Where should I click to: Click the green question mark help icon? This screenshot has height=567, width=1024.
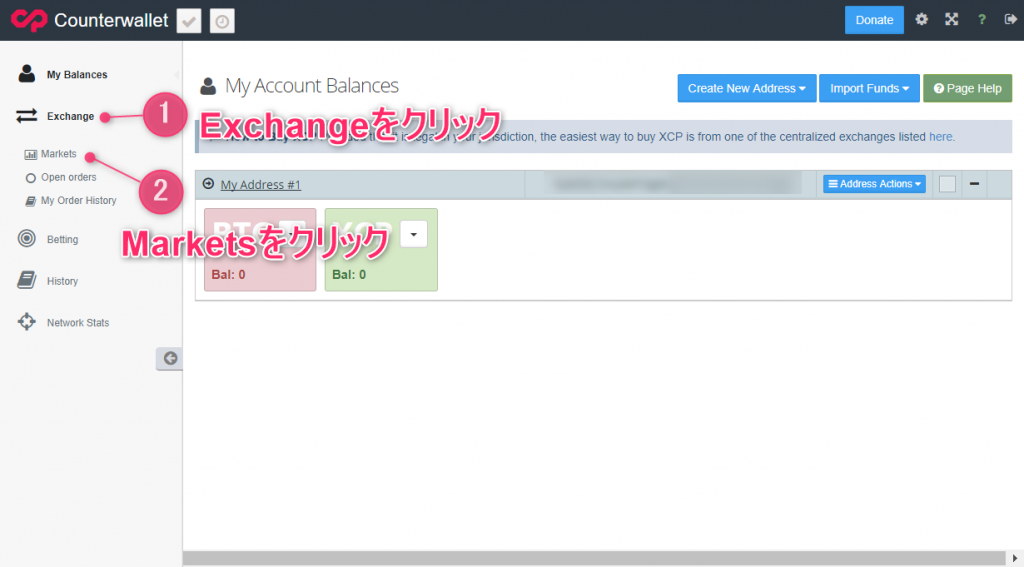[982, 20]
